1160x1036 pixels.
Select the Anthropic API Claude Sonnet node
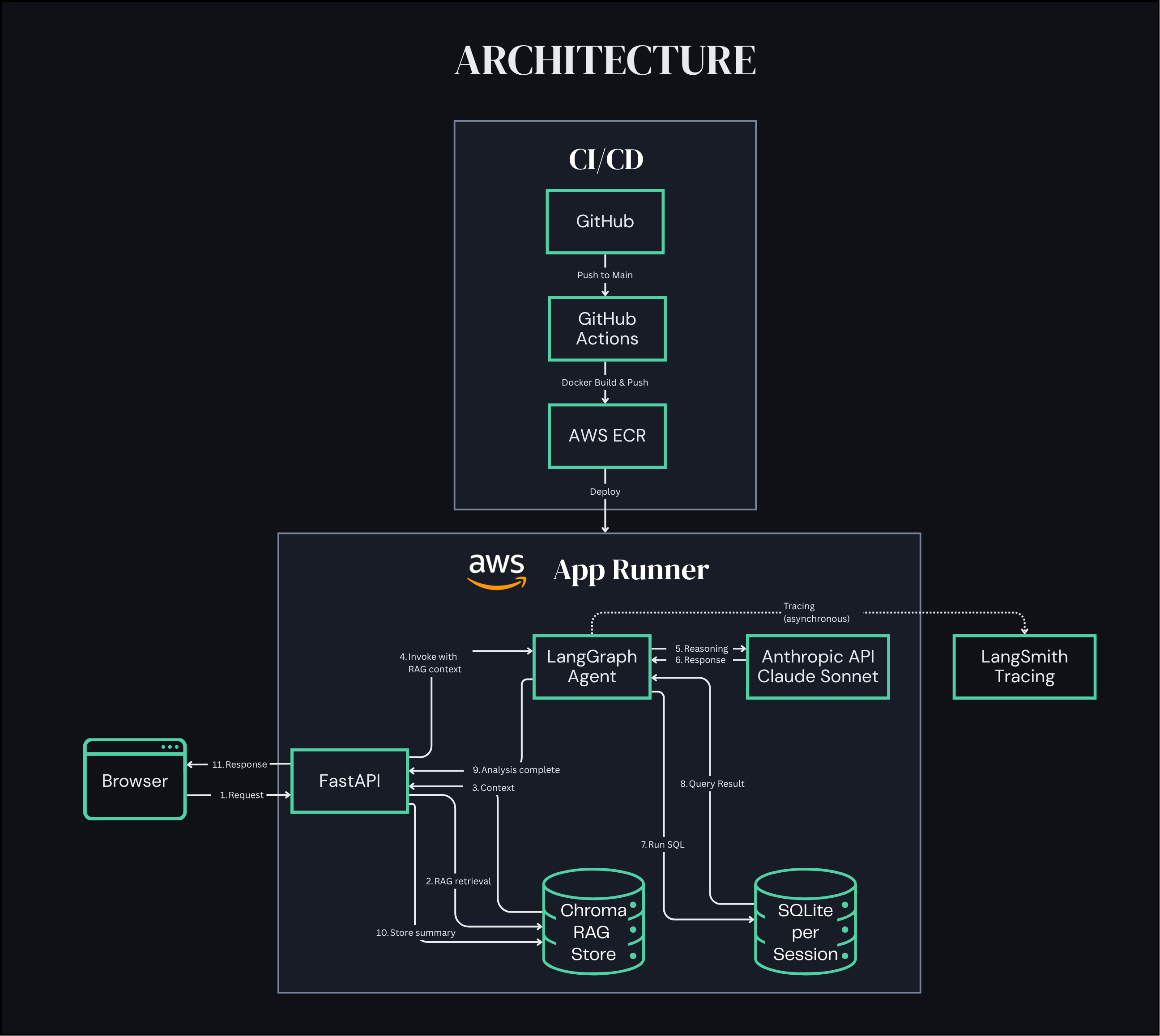818,667
